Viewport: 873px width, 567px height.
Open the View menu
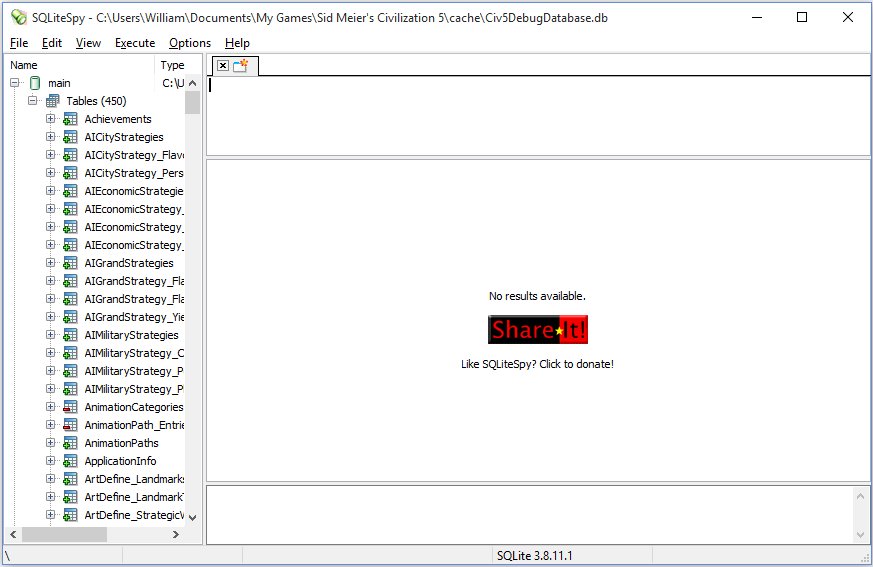tap(89, 43)
